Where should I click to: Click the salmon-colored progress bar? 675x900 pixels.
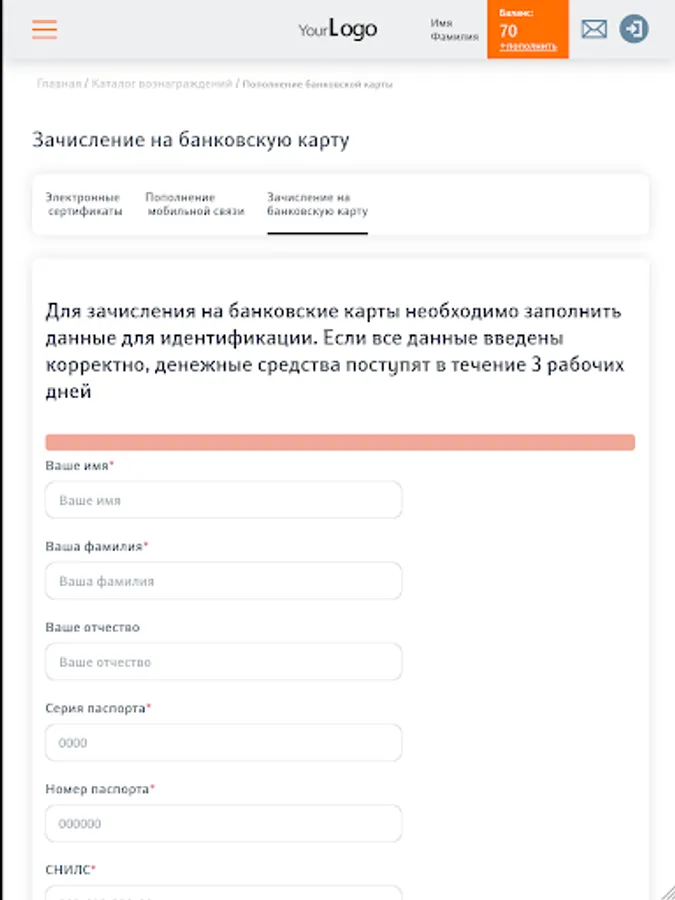point(340,442)
